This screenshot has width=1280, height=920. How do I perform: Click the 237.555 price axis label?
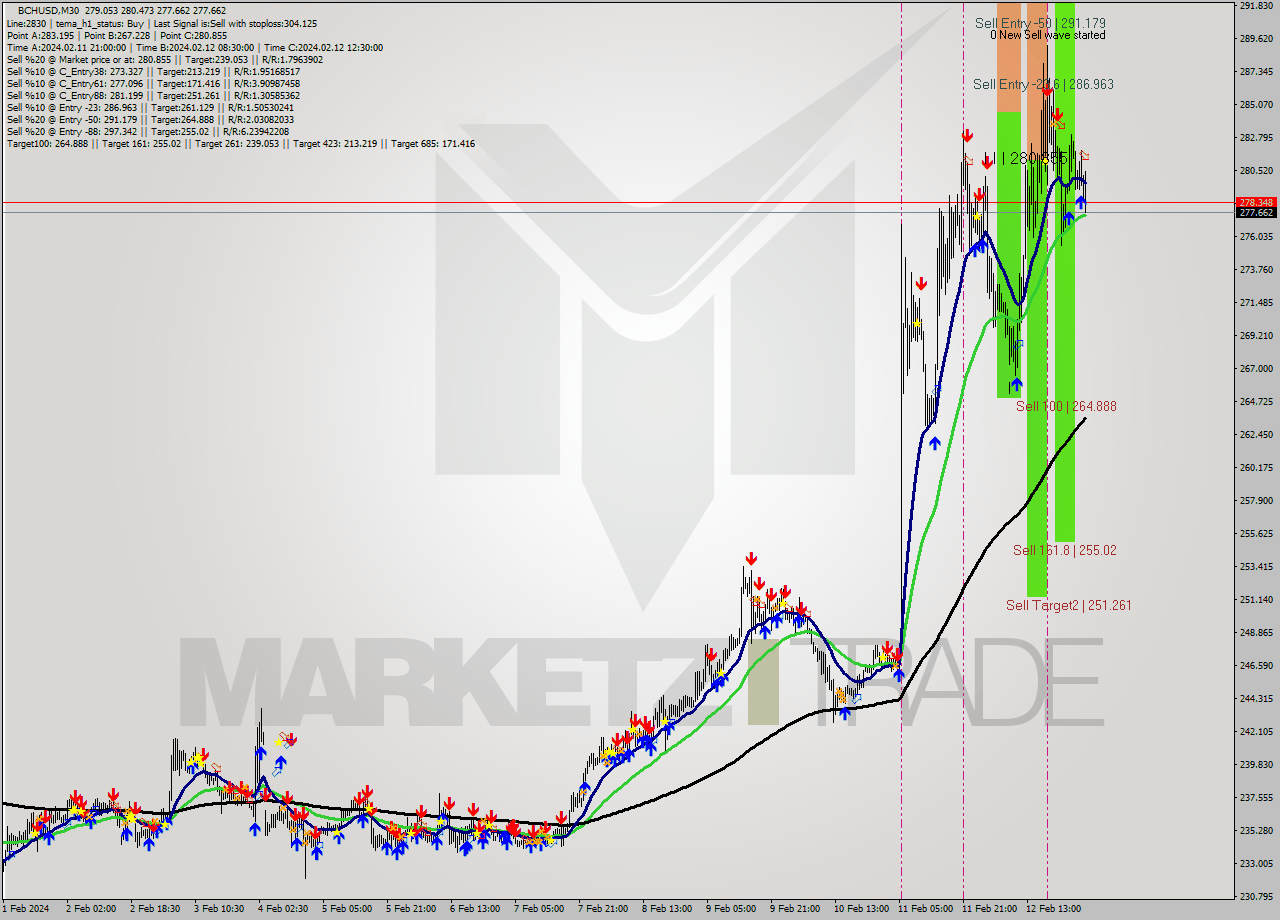[1256, 797]
